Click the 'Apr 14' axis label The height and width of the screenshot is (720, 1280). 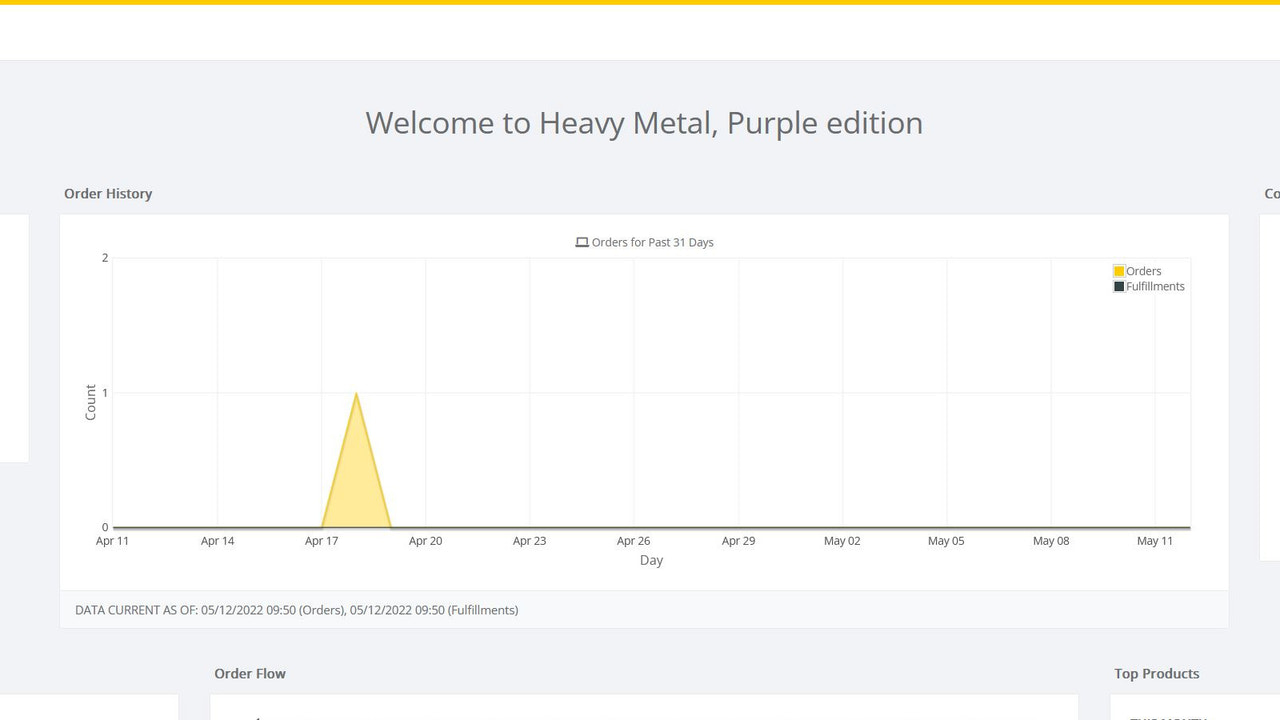tap(217, 541)
